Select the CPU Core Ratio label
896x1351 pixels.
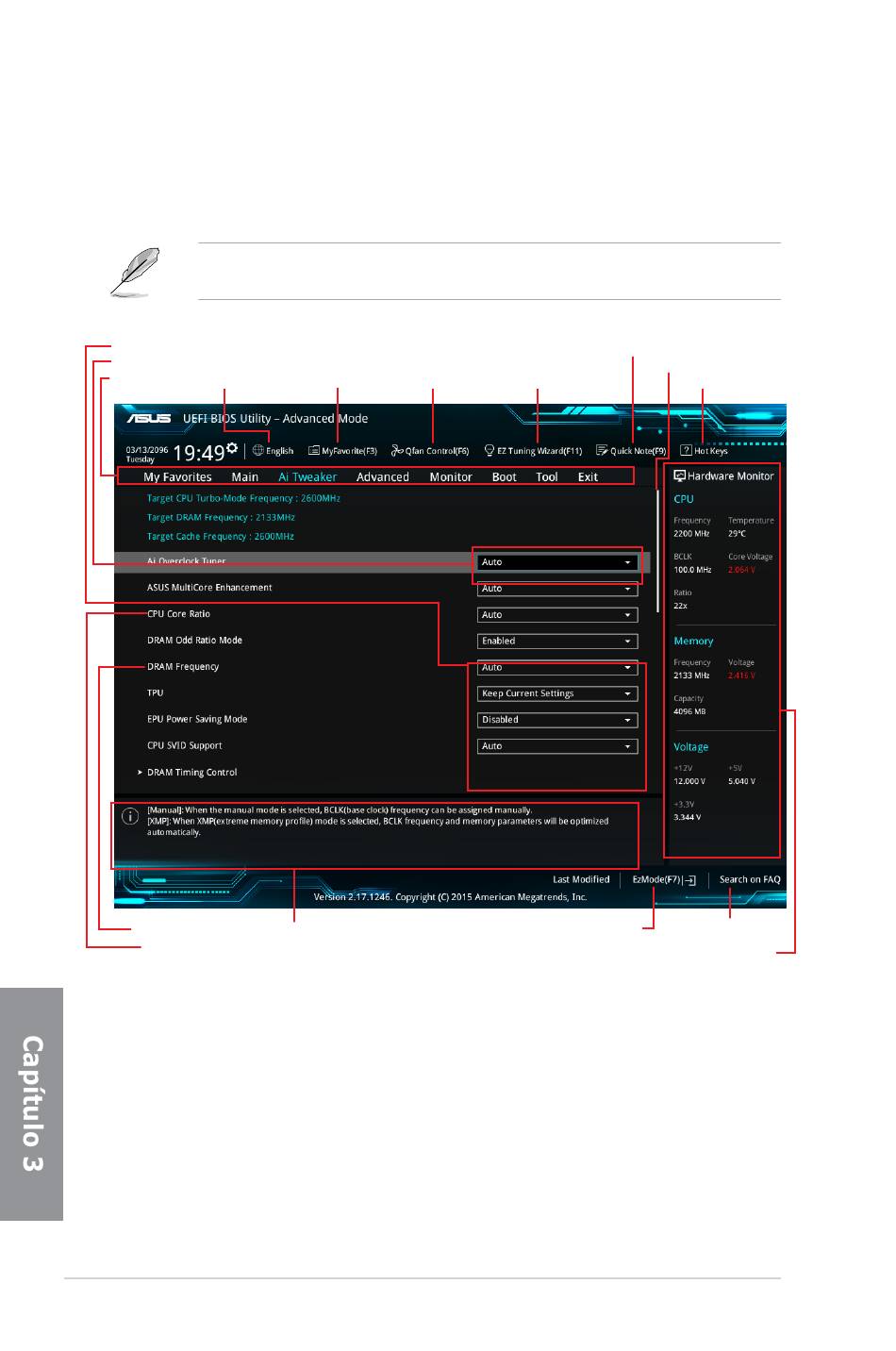(178, 614)
